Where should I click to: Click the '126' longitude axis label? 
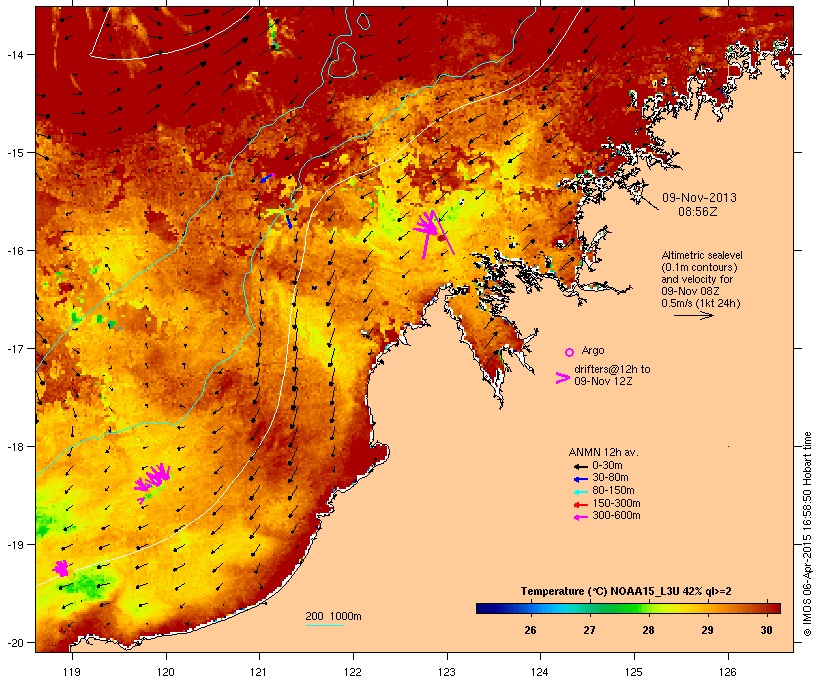pos(728,672)
